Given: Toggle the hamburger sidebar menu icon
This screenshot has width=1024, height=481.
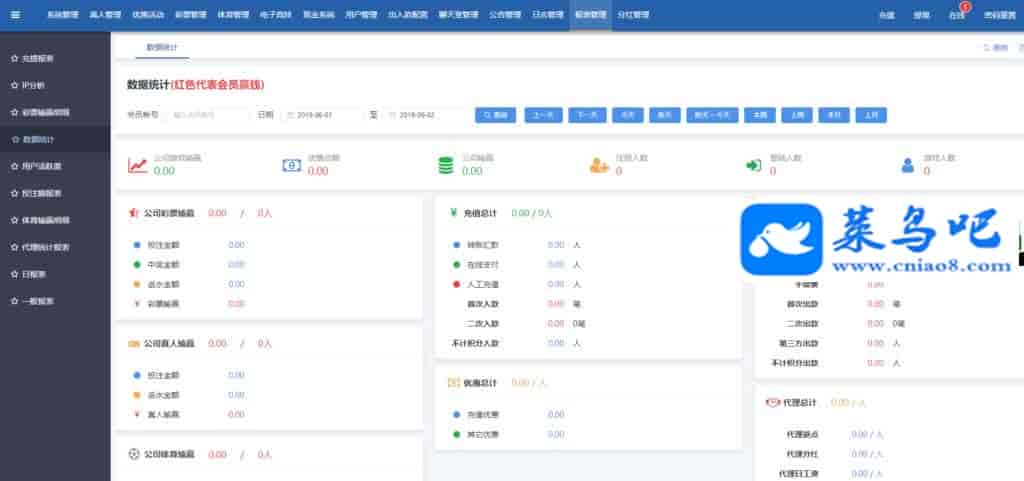Looking at the screenshot, I should click(14, 15).
